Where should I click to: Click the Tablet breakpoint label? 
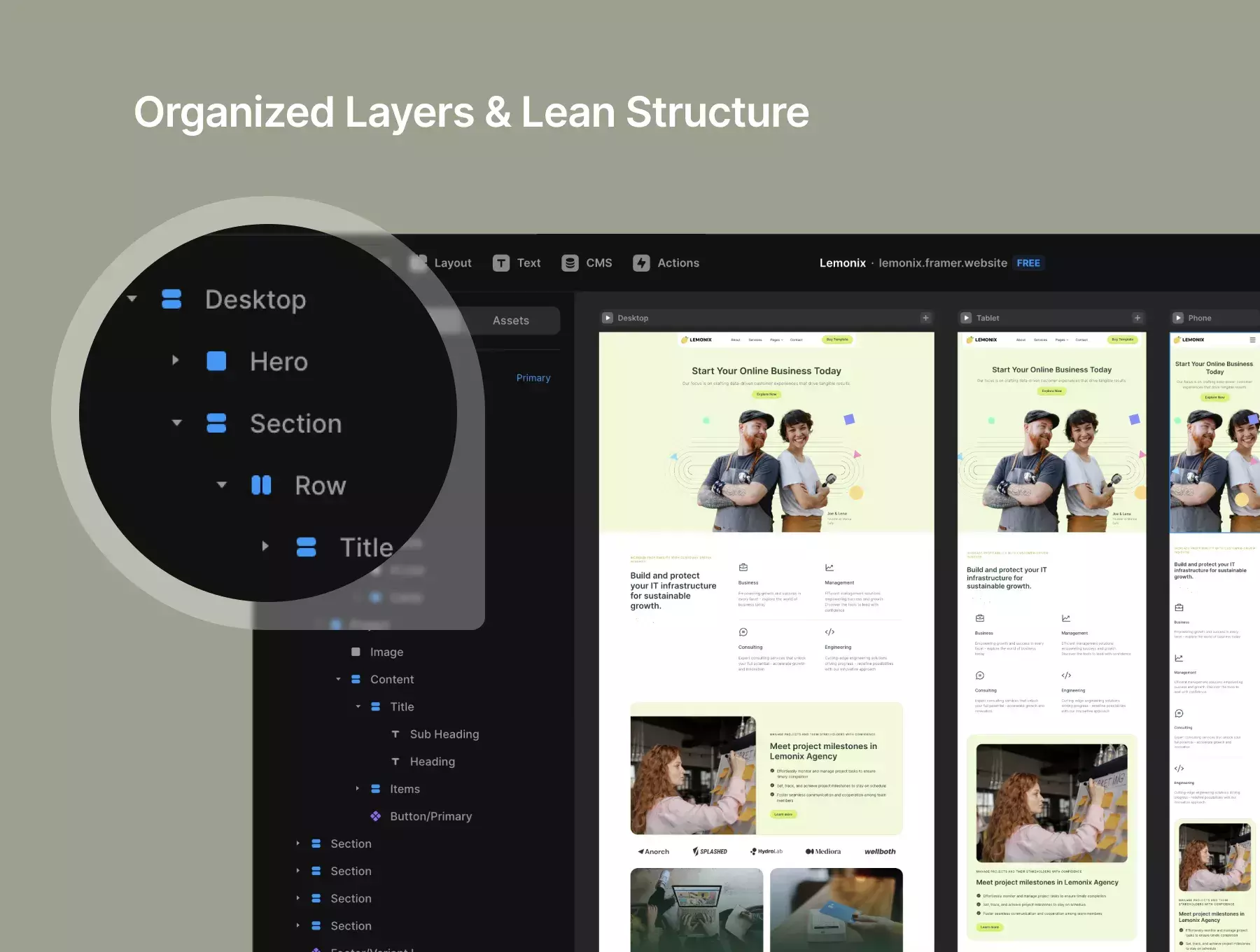coord(988,318)
